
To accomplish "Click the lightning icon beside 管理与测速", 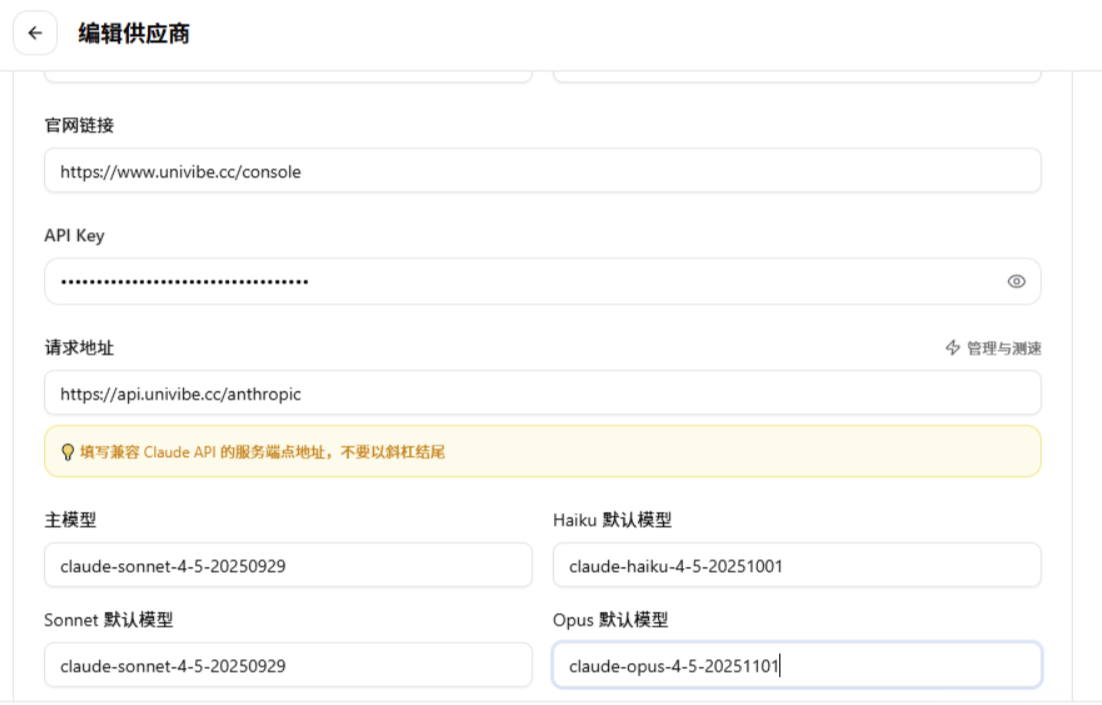I will tap(952, 347).
